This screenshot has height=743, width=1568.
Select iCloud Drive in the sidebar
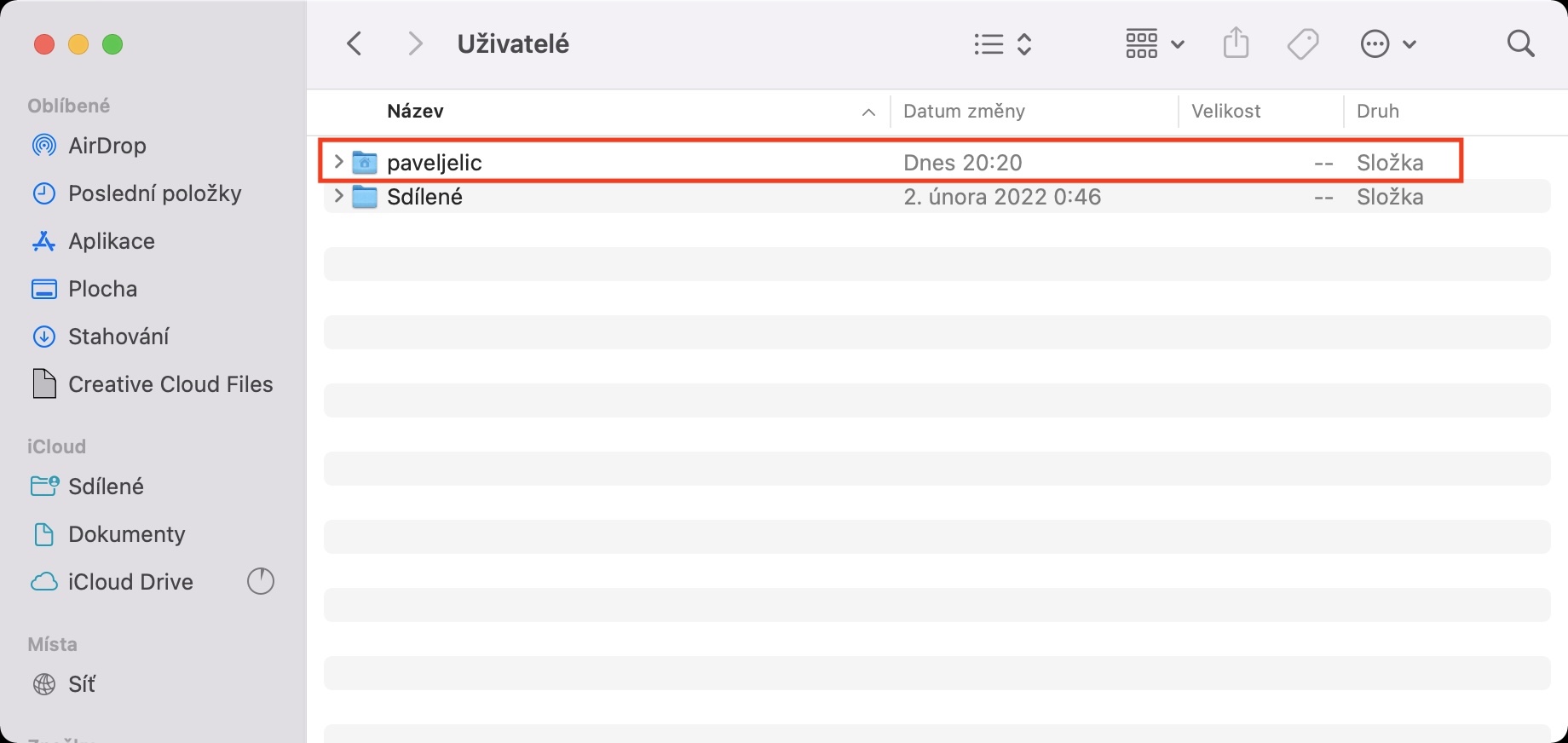(x=130, y=582)
